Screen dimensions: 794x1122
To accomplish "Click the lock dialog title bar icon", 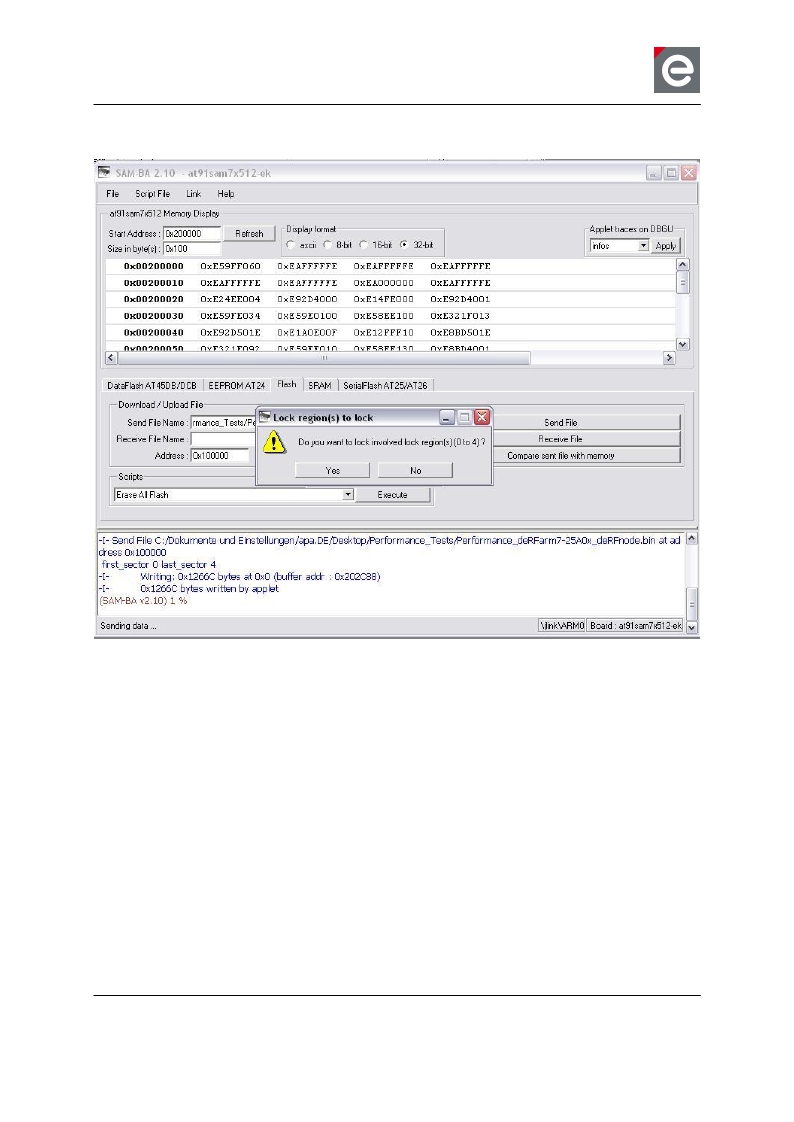I will tap(265, 417).
